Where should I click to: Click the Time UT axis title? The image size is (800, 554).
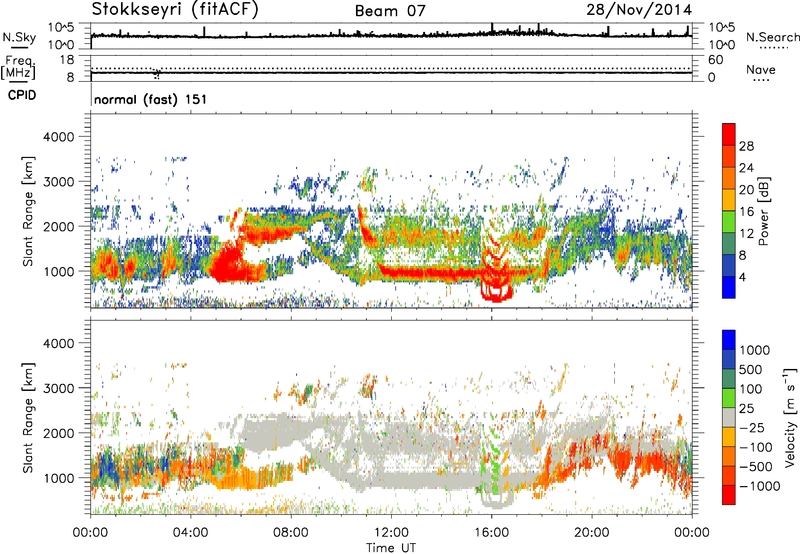391,547
